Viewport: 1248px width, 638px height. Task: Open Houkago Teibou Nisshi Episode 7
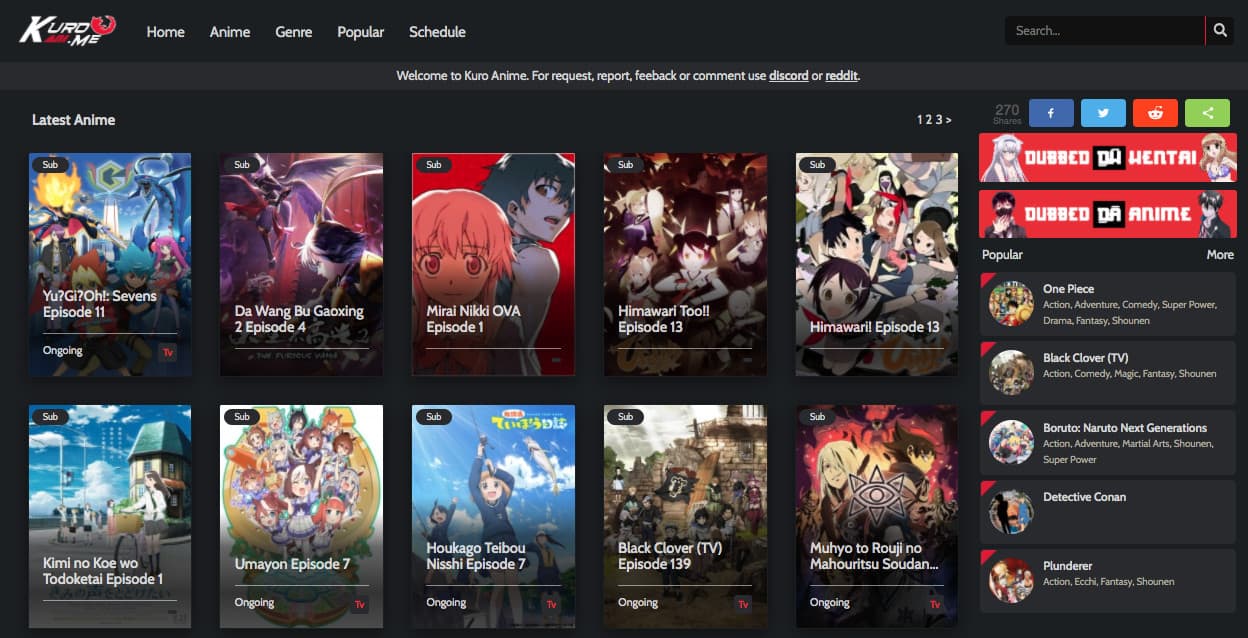click(493, 516)
